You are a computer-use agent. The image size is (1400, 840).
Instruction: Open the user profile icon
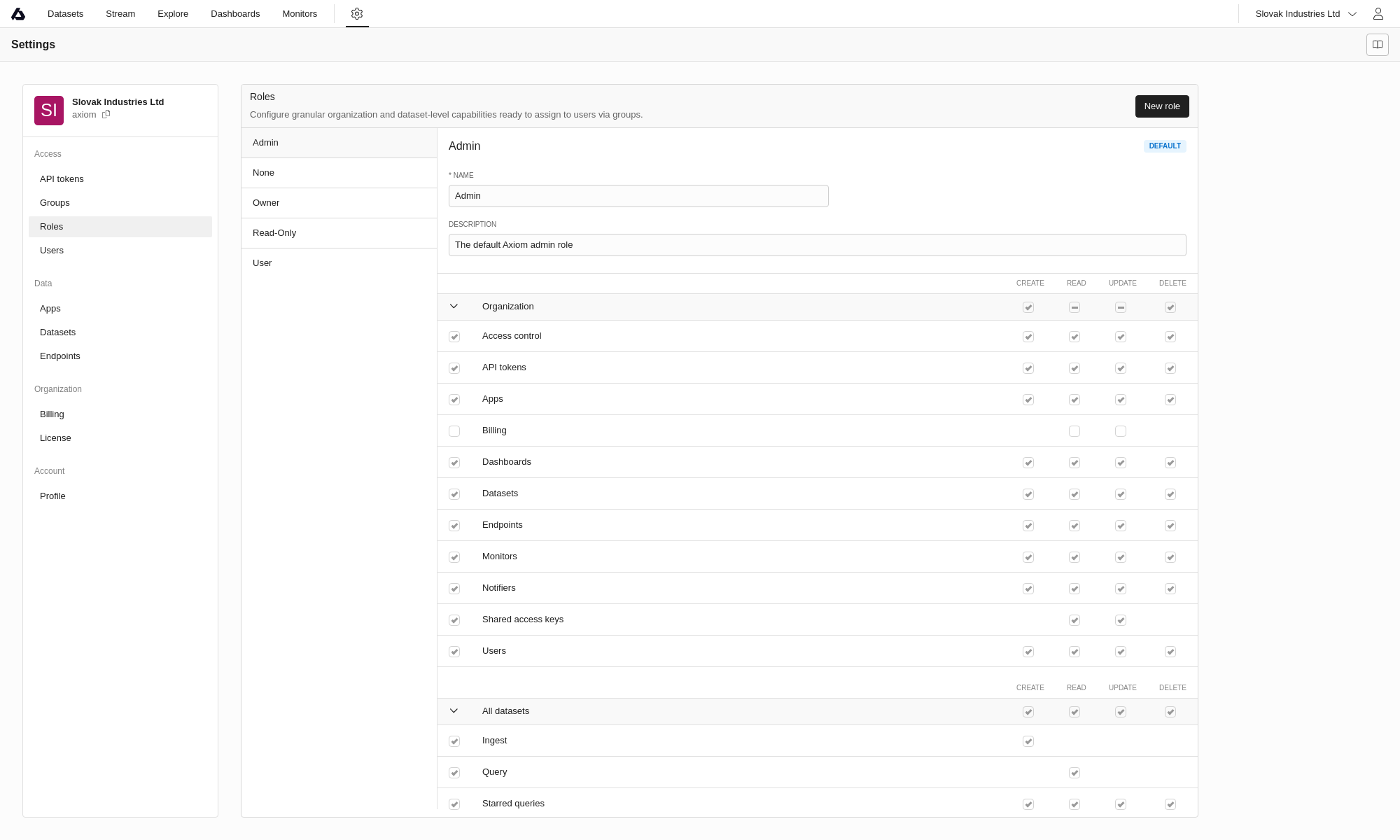[x=1378, y=14]
